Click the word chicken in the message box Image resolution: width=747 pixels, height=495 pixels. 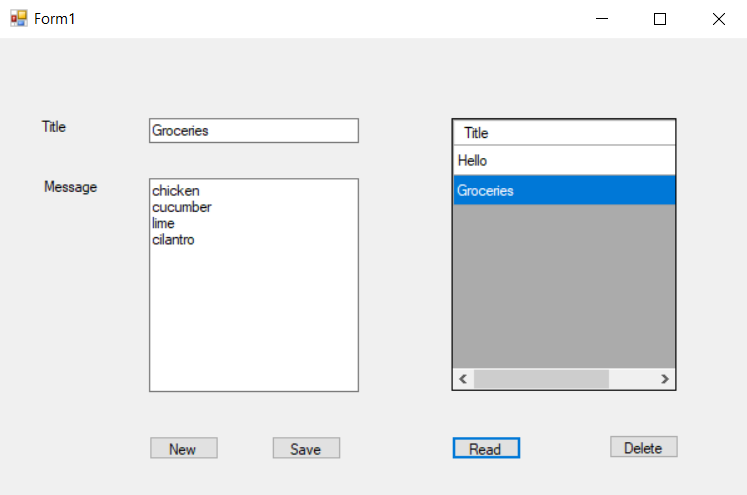click(x=176, y=191)
